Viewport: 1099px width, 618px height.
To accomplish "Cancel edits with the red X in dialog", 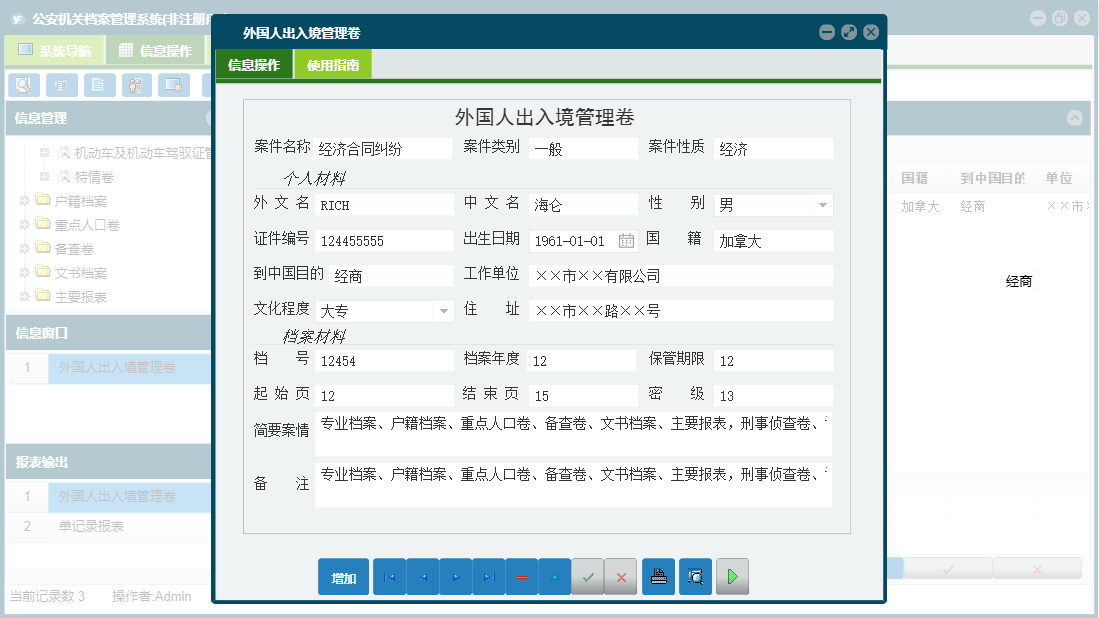I will click(x=621, y=577).
